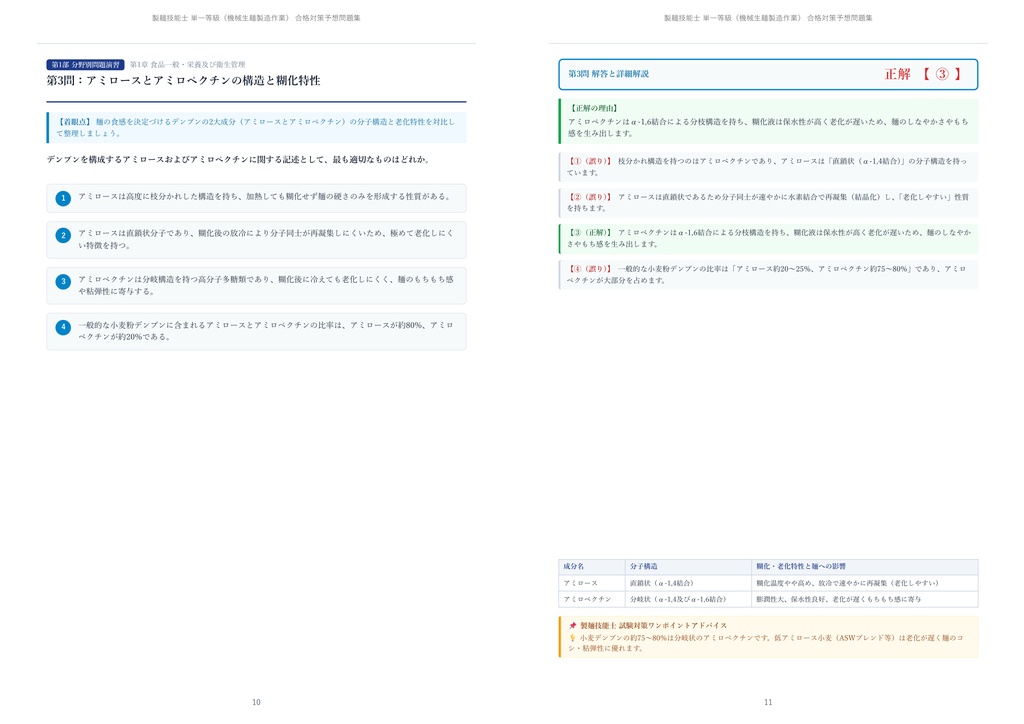Screen dimensions: 1024x724
Task: Click the 【正解の理由】 heading
Action: coord(594,108)
